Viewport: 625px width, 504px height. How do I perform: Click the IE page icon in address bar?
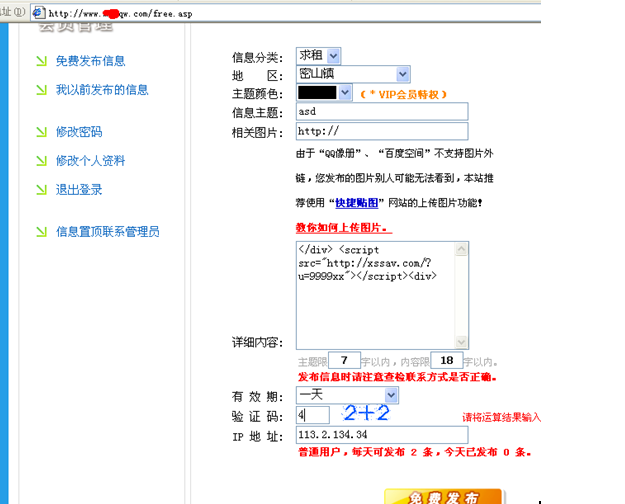pyautogui.click(x=38, y=13)
